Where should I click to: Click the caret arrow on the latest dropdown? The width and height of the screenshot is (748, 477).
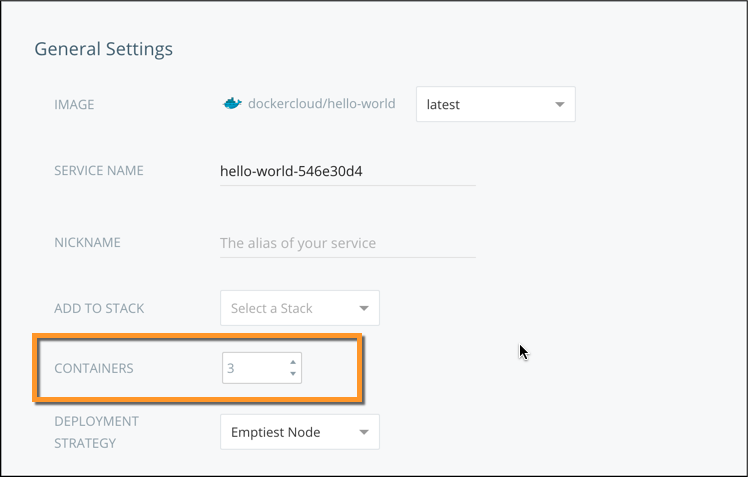click(x=559, y=104)
